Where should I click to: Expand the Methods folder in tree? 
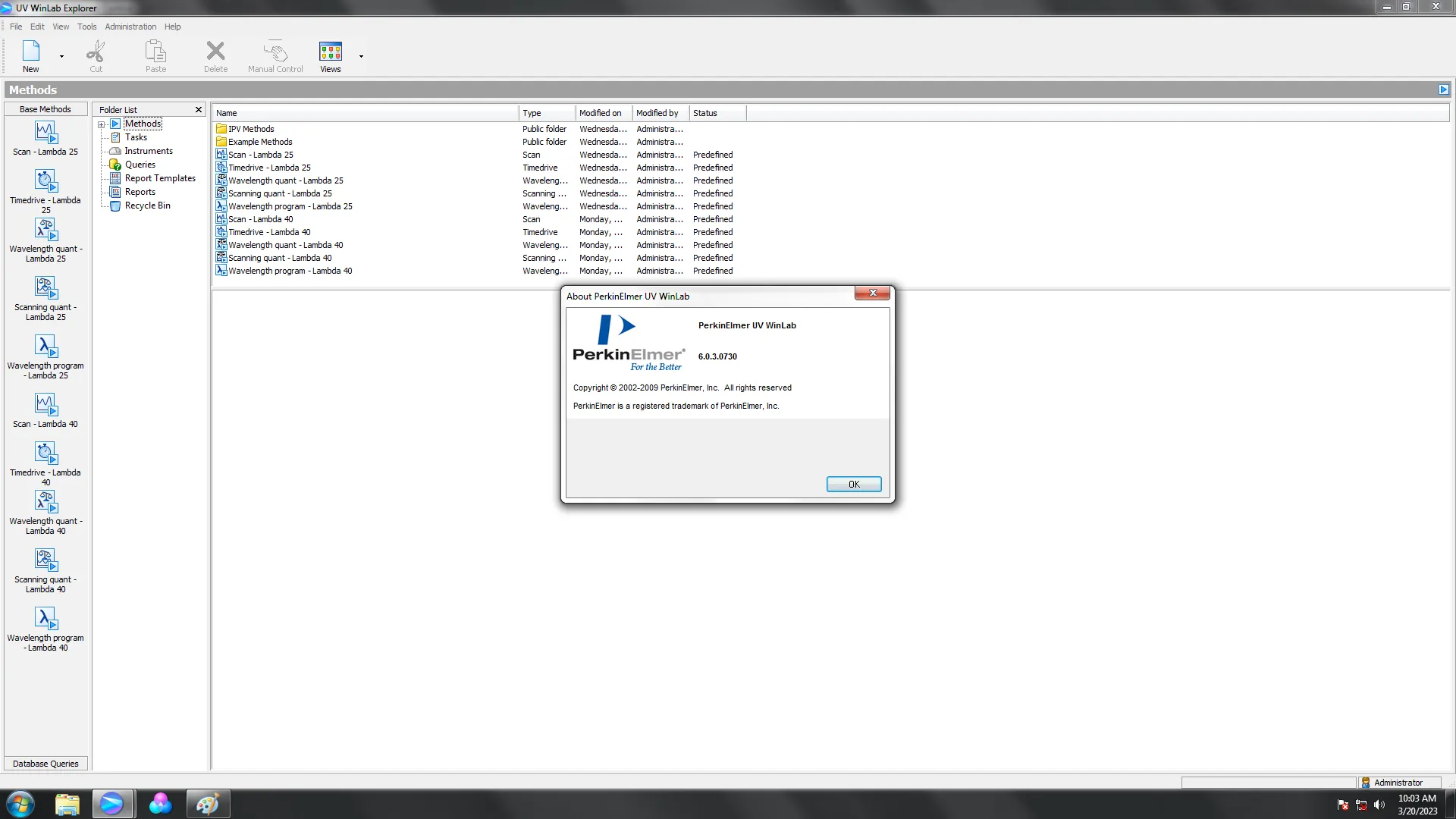pyautogui.click(x=103, y=123)
